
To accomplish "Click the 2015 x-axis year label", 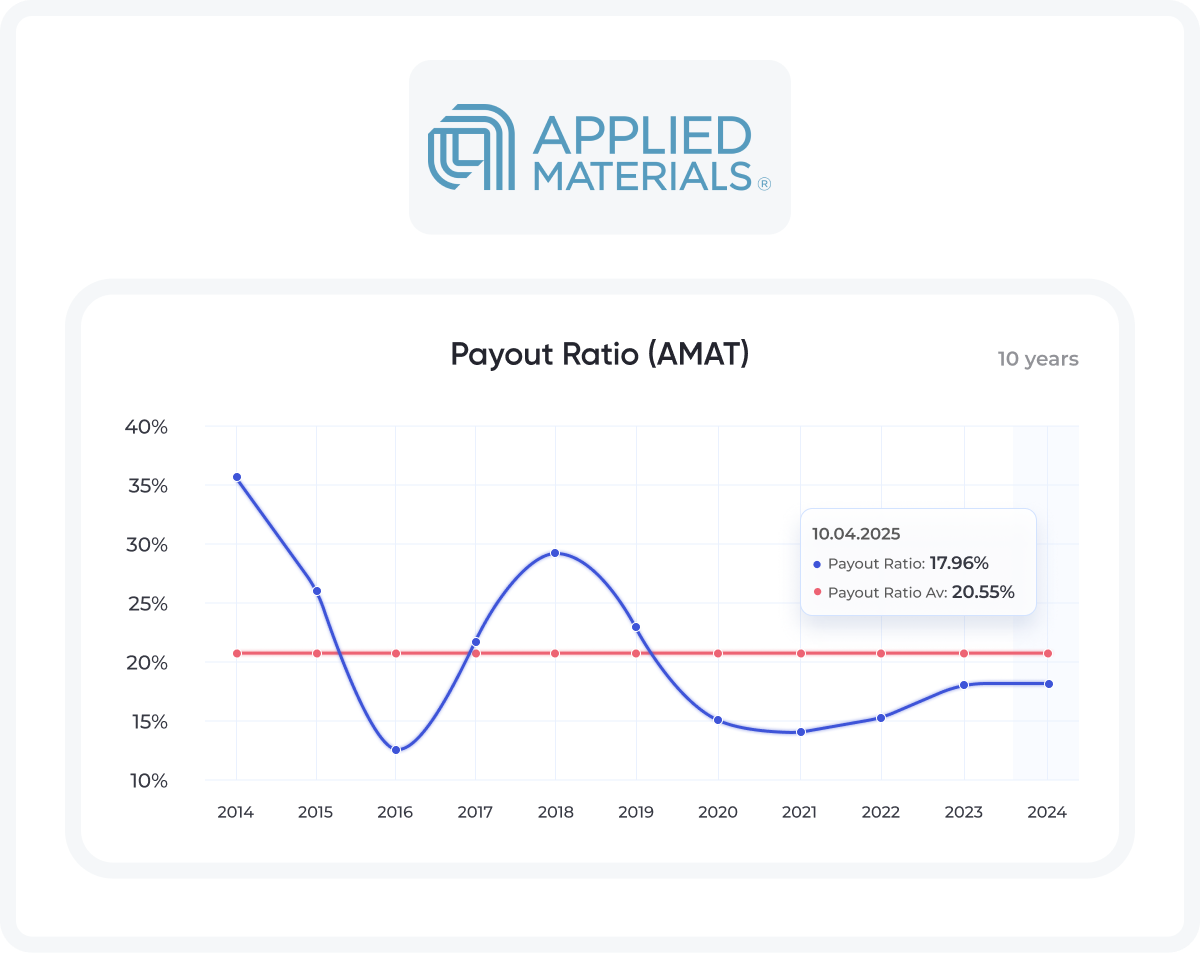I will (316, 813).
